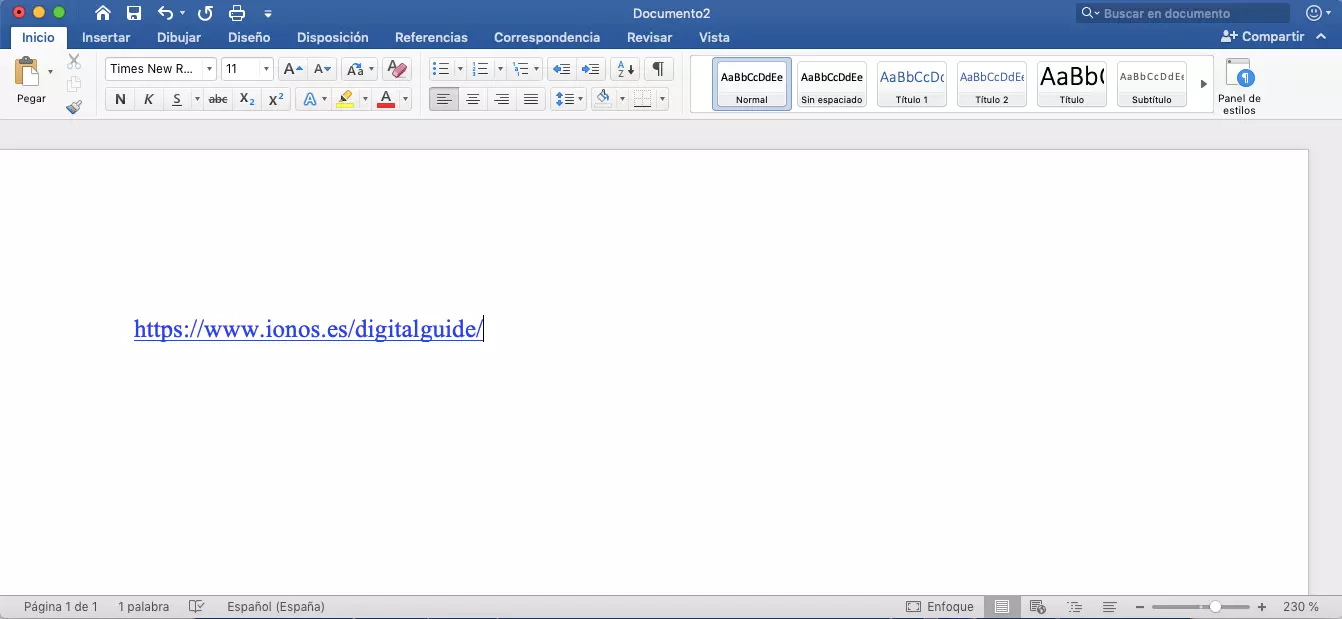
Task: Insert a multilevel list
Action: point(520,69)
